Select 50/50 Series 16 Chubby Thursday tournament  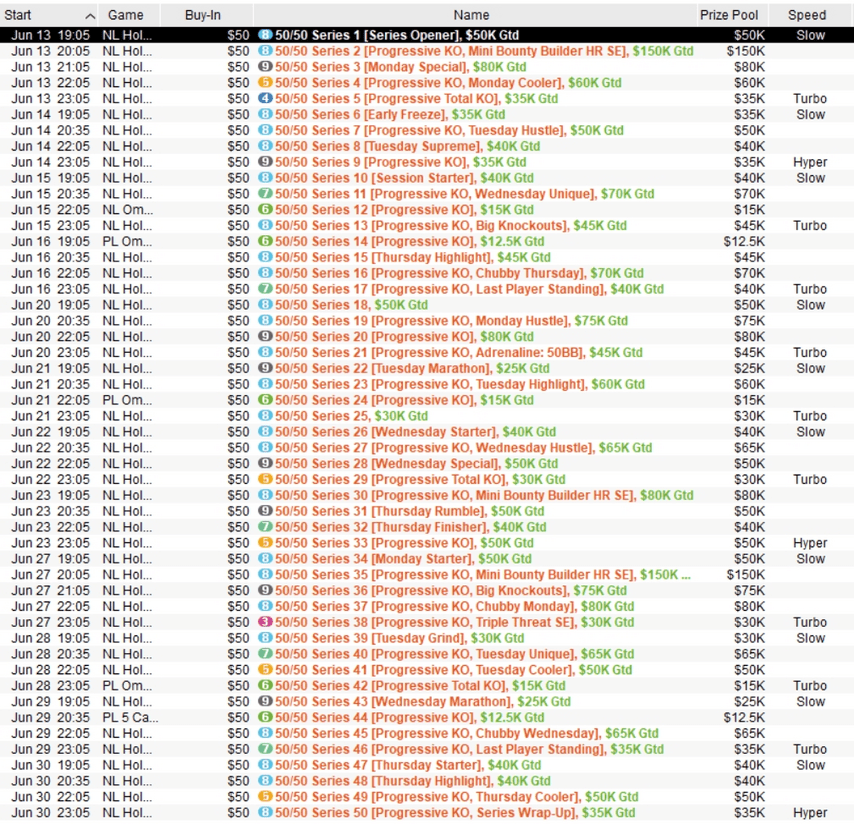(x=427, y=273)
